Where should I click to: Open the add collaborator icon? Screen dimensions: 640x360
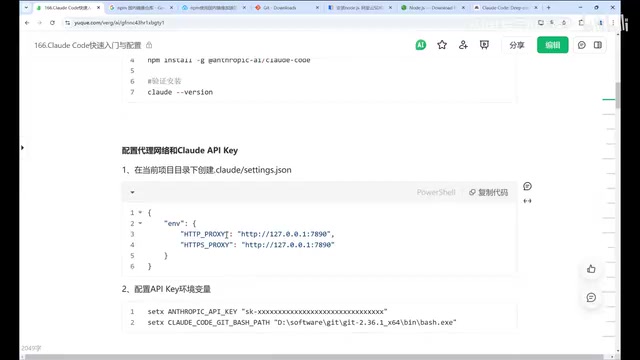click(463, 45)
